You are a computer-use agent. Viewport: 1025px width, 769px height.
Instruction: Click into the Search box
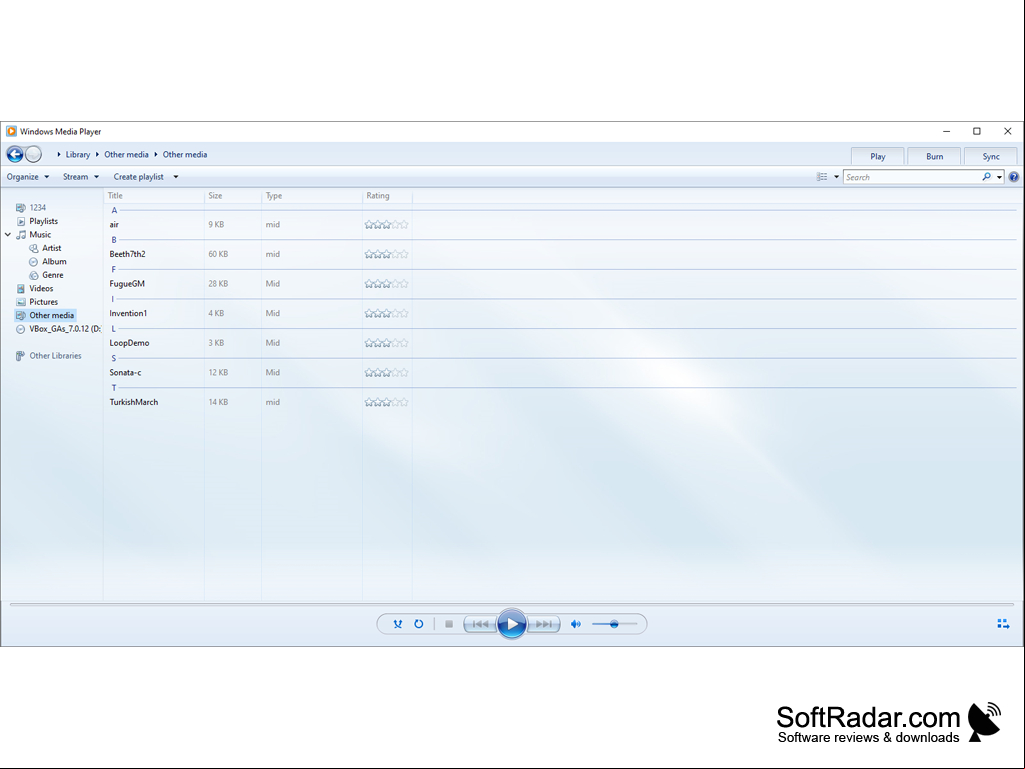[912, 177]
